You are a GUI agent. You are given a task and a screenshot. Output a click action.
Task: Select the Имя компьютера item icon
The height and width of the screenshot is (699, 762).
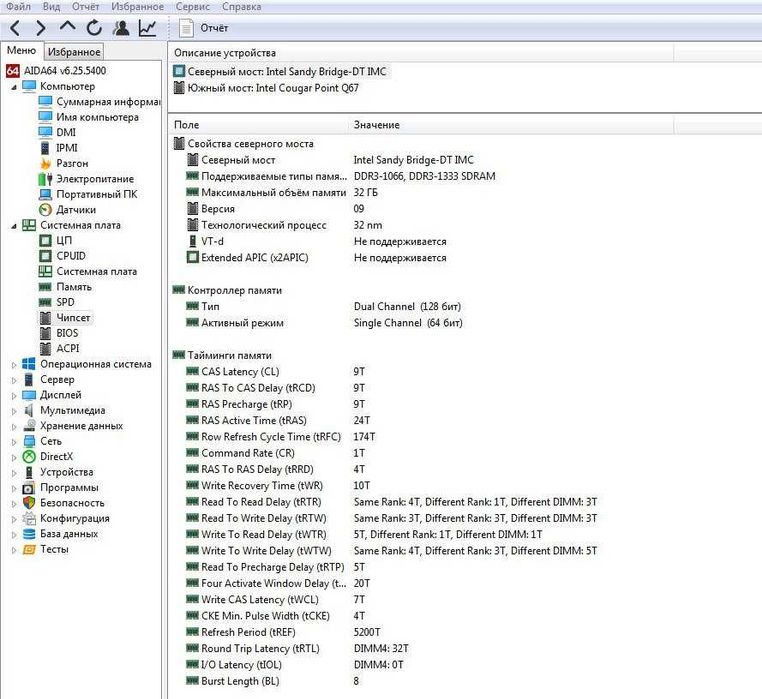45,117
